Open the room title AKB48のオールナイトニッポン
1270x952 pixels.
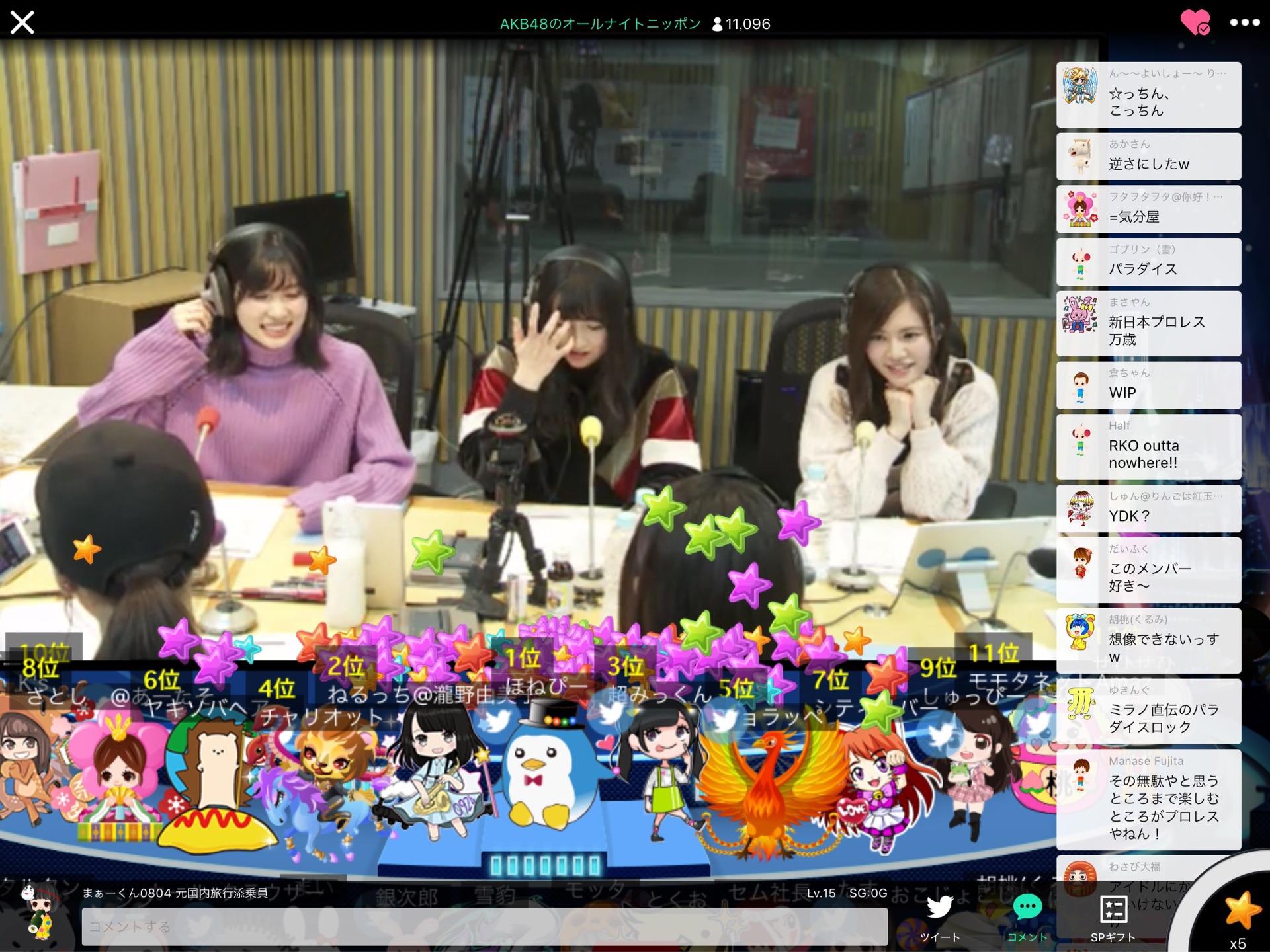tap(600, 24)
